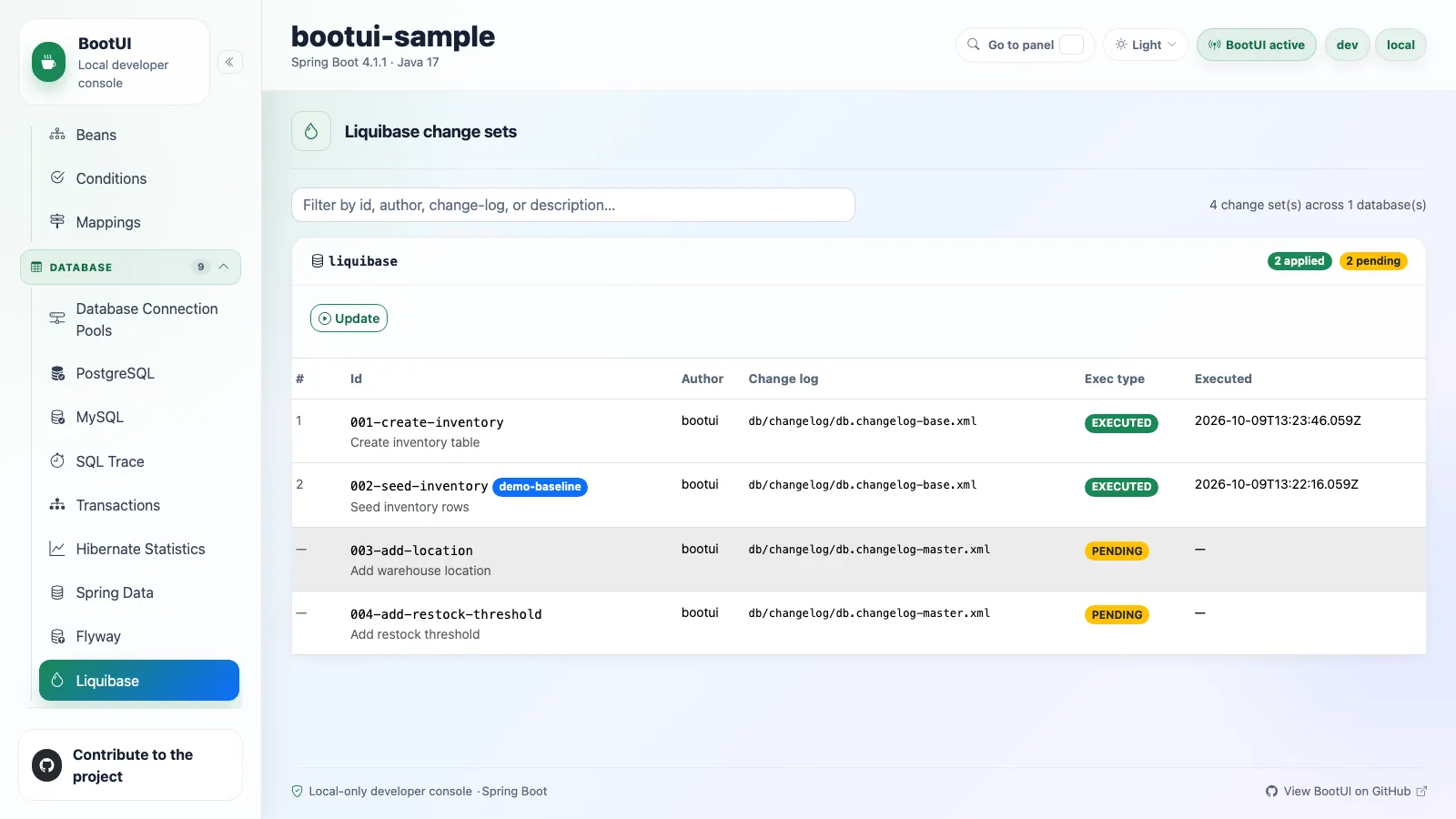
Task: Click the droplet icon beside Liquibase change sets
Action: pyautogui.click(x=311, y=131)
